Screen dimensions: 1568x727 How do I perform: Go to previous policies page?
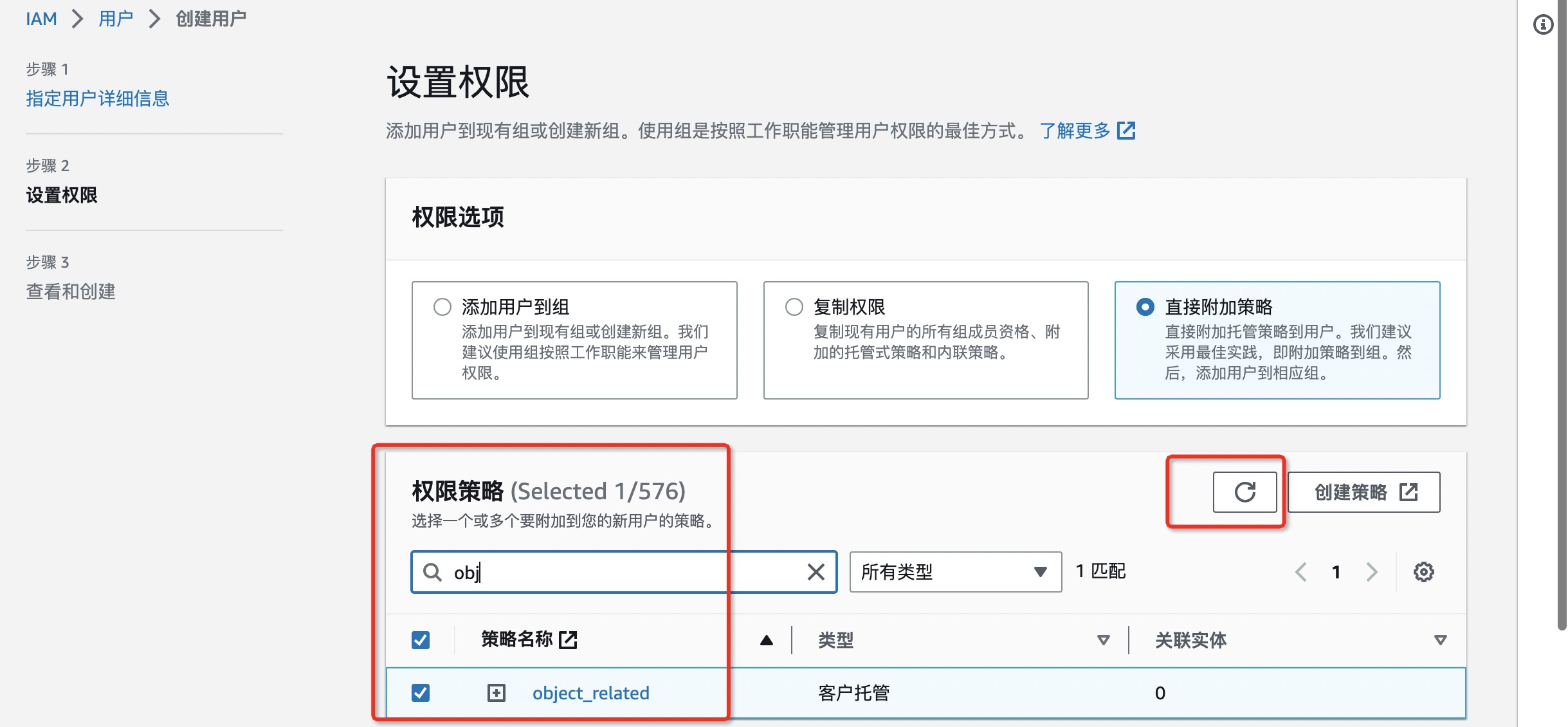1300,572
